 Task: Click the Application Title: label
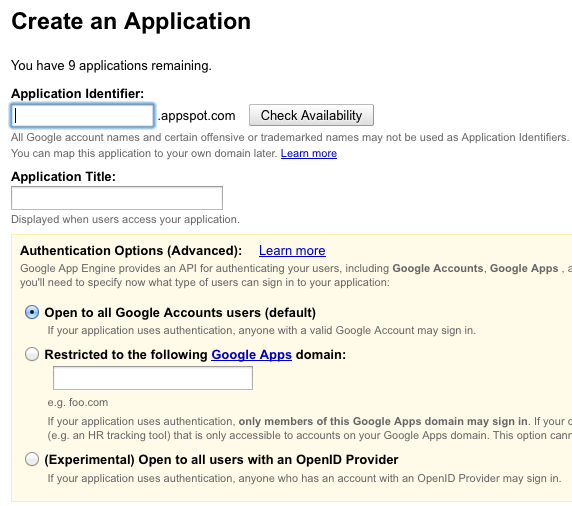pyautogui.click(x=63, y=177)
